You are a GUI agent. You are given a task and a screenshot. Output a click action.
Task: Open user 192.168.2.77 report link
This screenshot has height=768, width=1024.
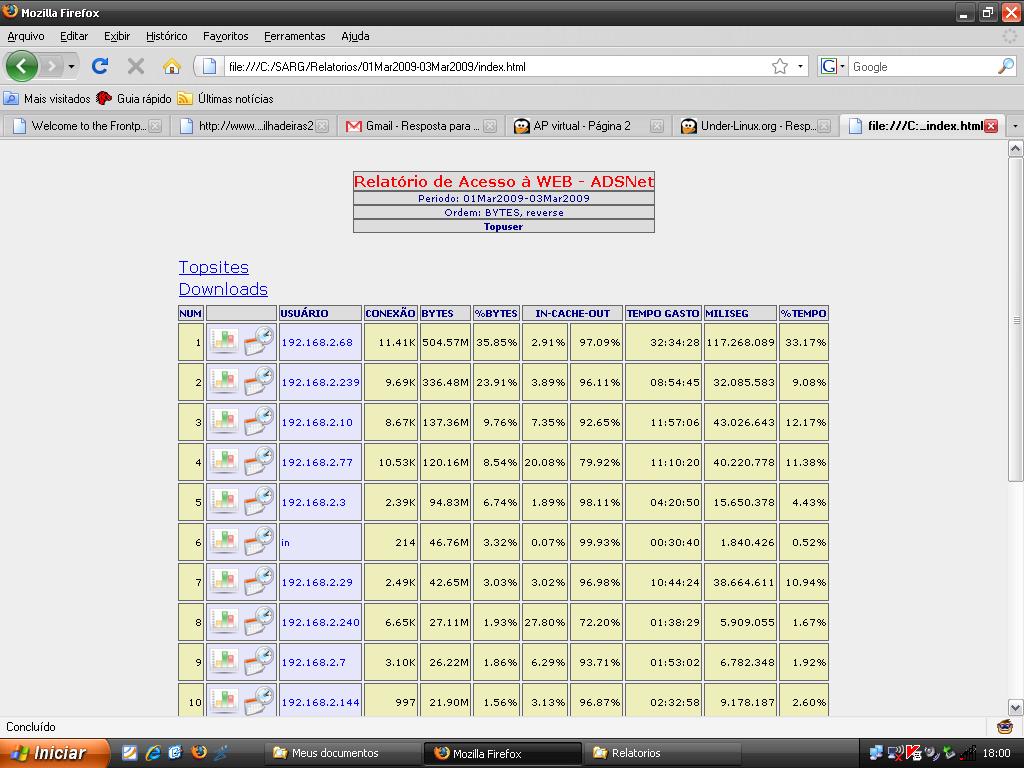tap(317, 462)
